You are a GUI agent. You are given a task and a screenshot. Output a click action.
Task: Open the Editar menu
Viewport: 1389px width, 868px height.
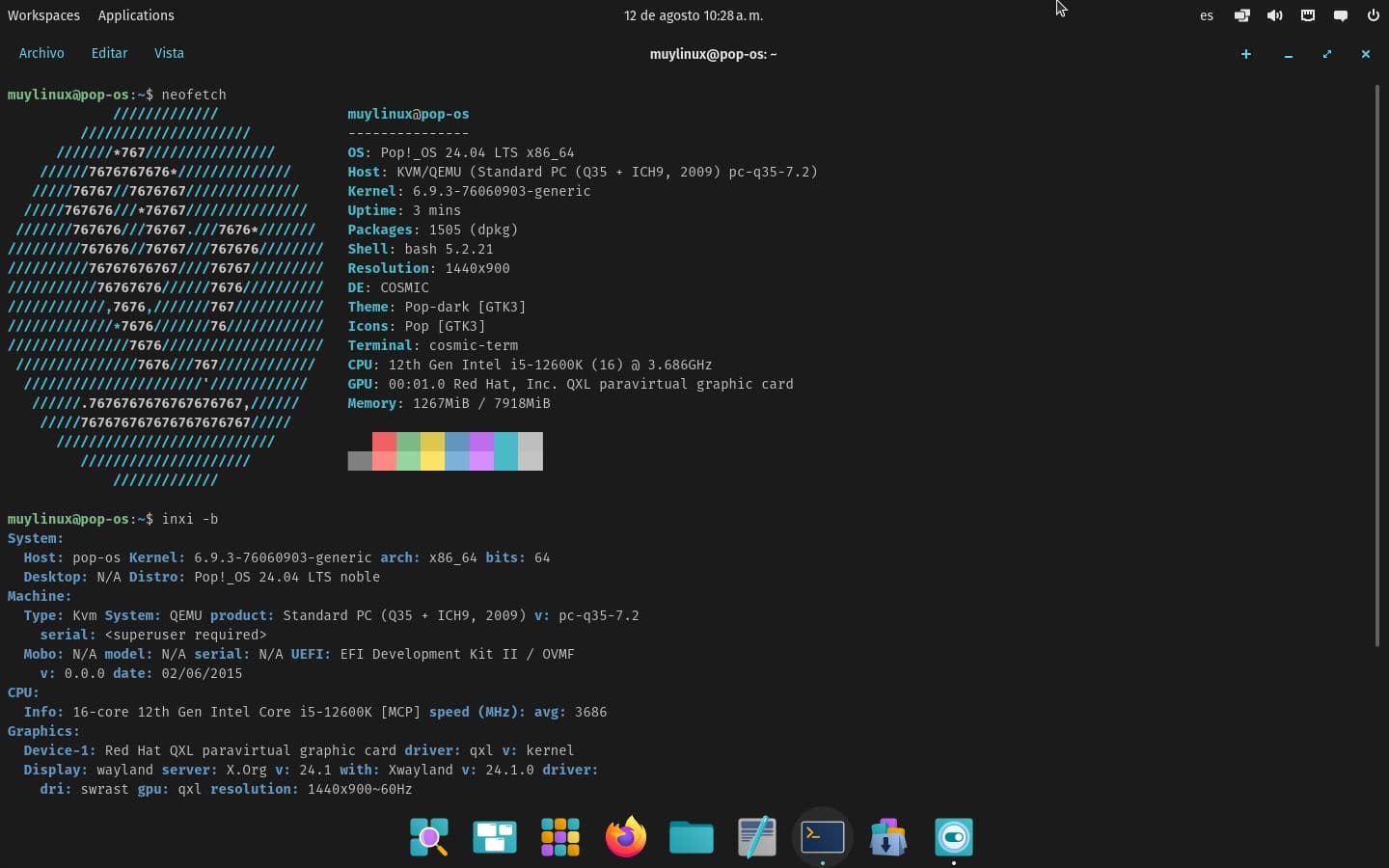109,53
